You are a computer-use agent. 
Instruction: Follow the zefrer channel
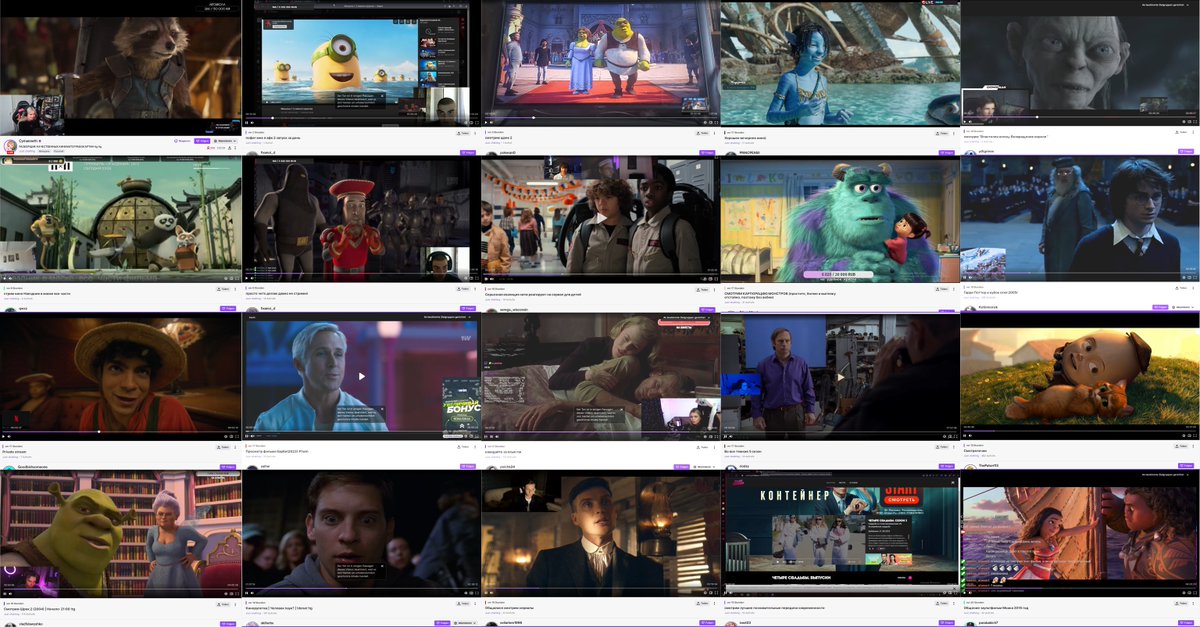click(468, 466)
